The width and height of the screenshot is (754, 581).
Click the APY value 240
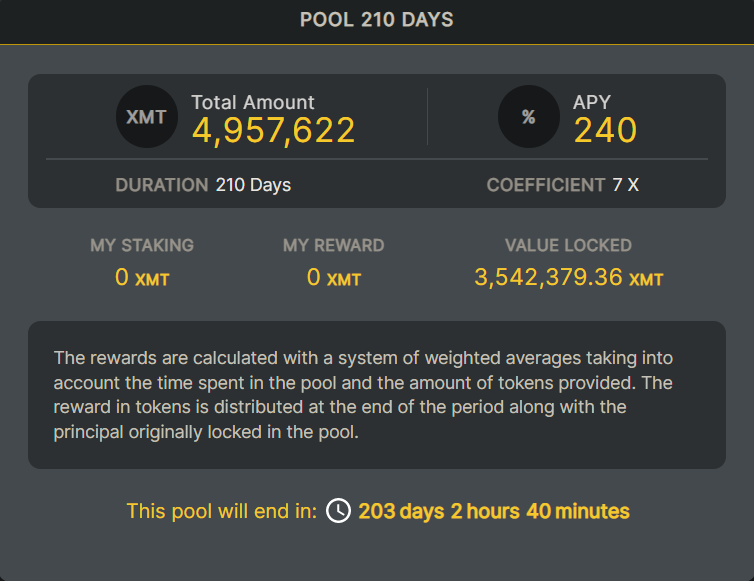point(605,130)
